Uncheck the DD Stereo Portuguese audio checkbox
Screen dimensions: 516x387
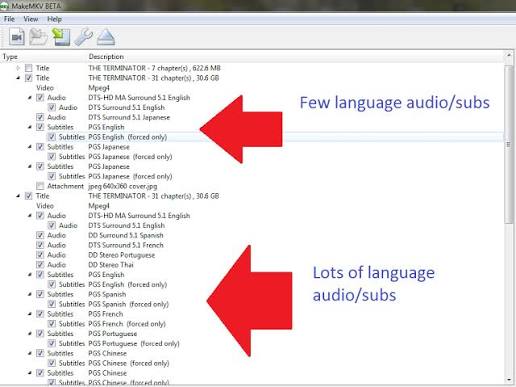coord(40,255)
